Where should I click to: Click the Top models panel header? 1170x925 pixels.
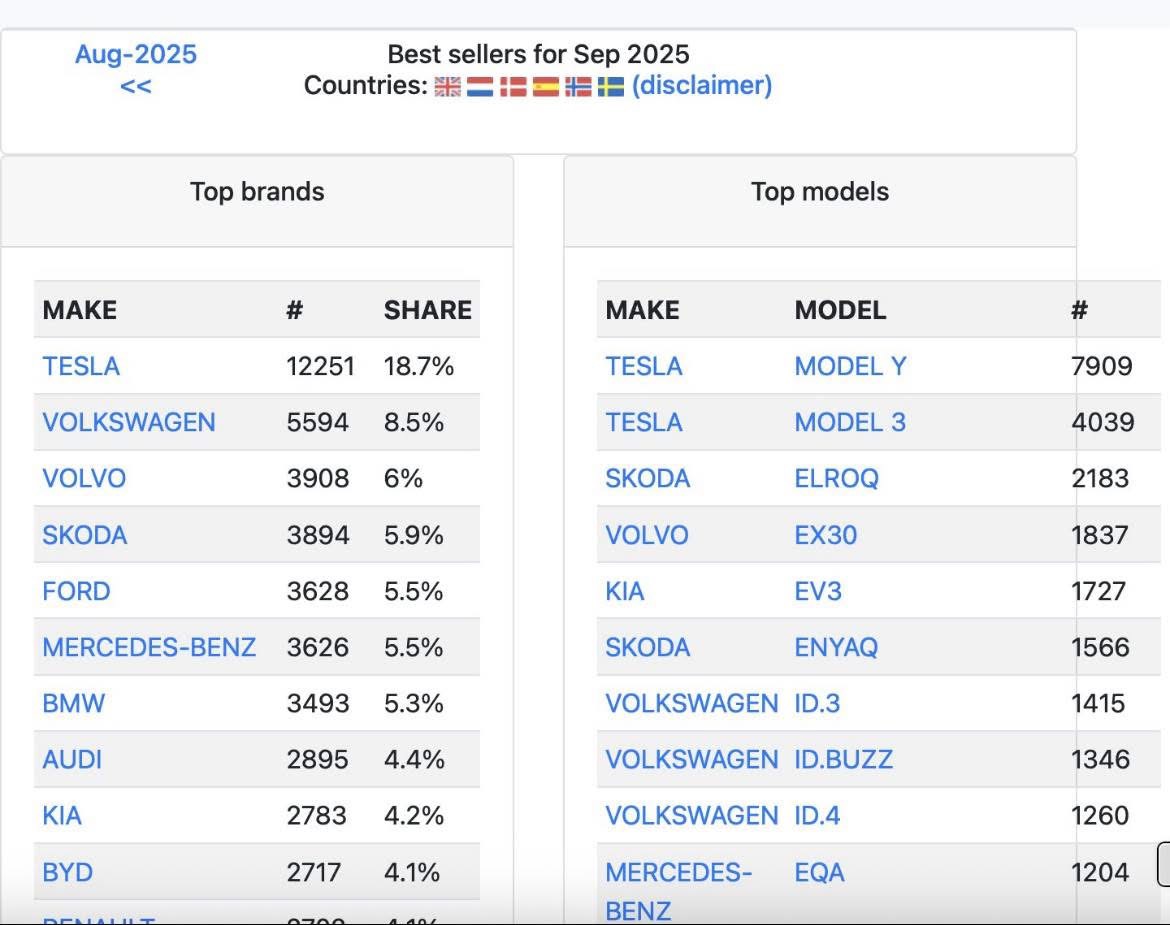(819, 192)
